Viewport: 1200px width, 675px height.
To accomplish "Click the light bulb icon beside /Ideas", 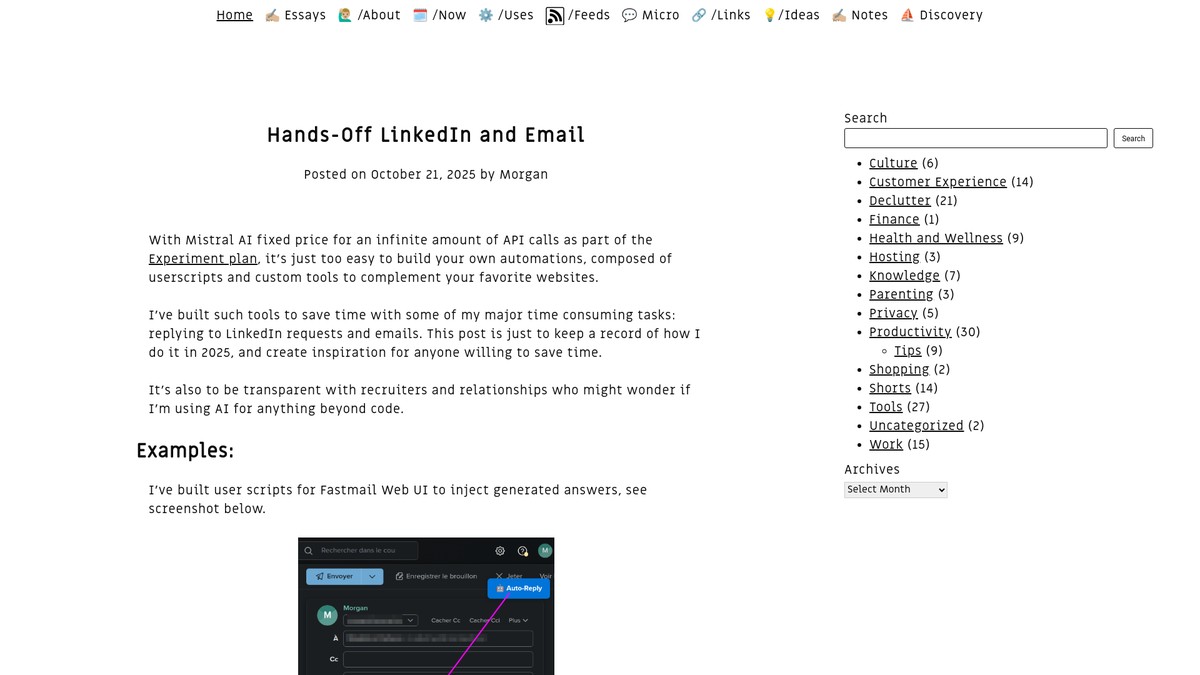I will pos(769,15).
